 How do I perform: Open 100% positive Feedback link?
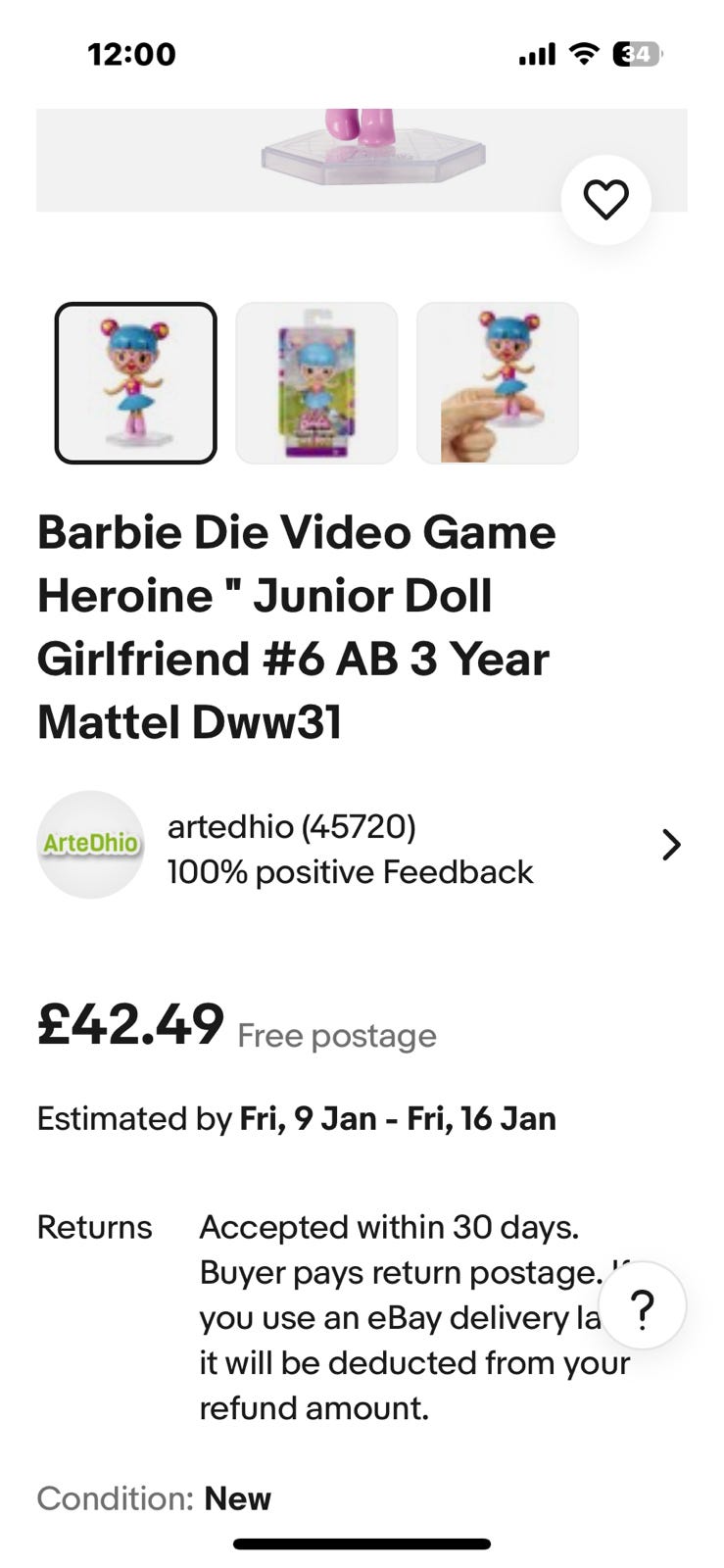pos(350,872)
